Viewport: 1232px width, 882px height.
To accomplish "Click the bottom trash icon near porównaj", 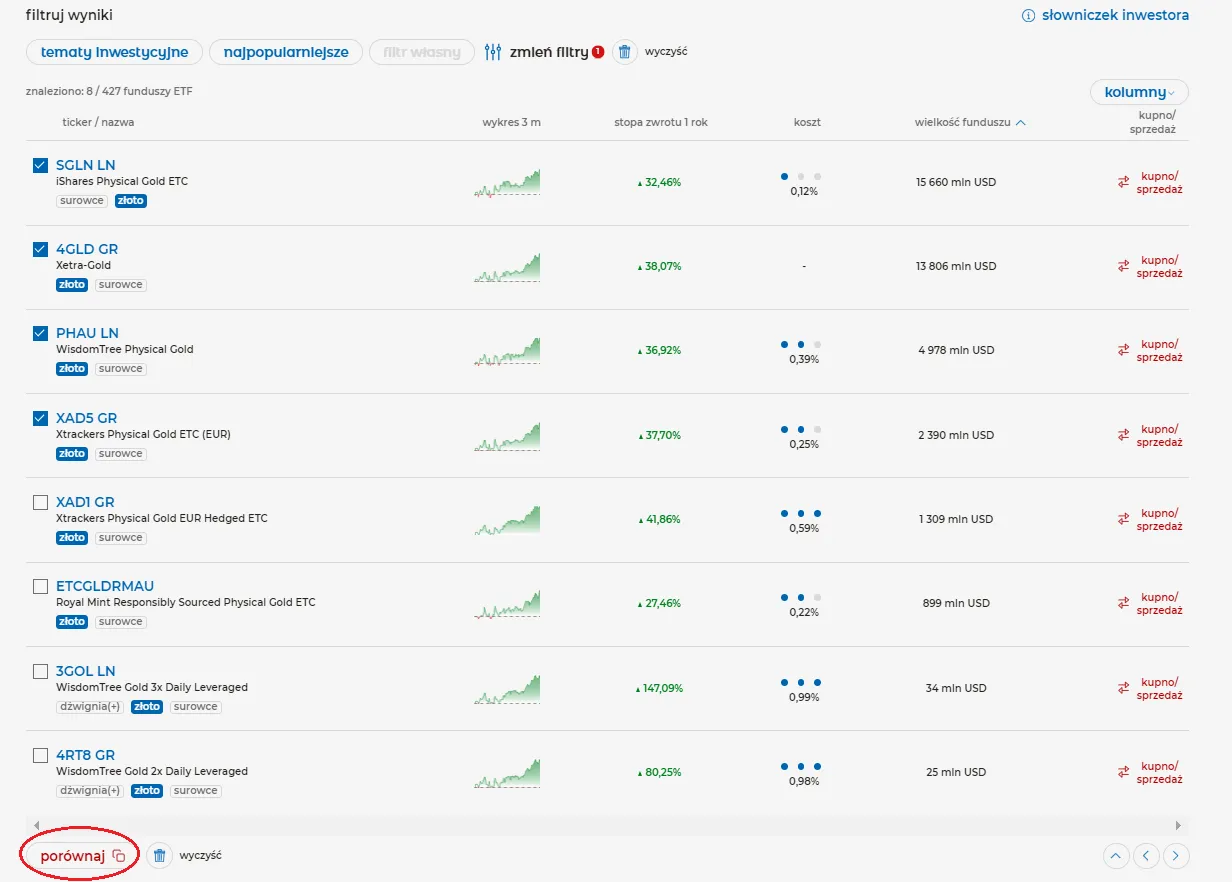I will [159, 856].
